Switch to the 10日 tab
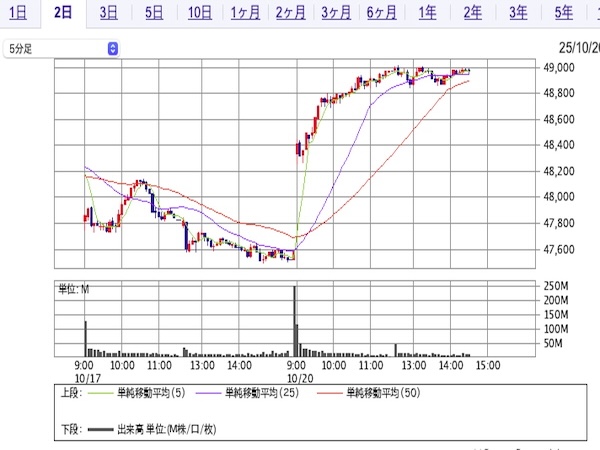This screenshot has height=450, width=600. [x=199, y=13]
